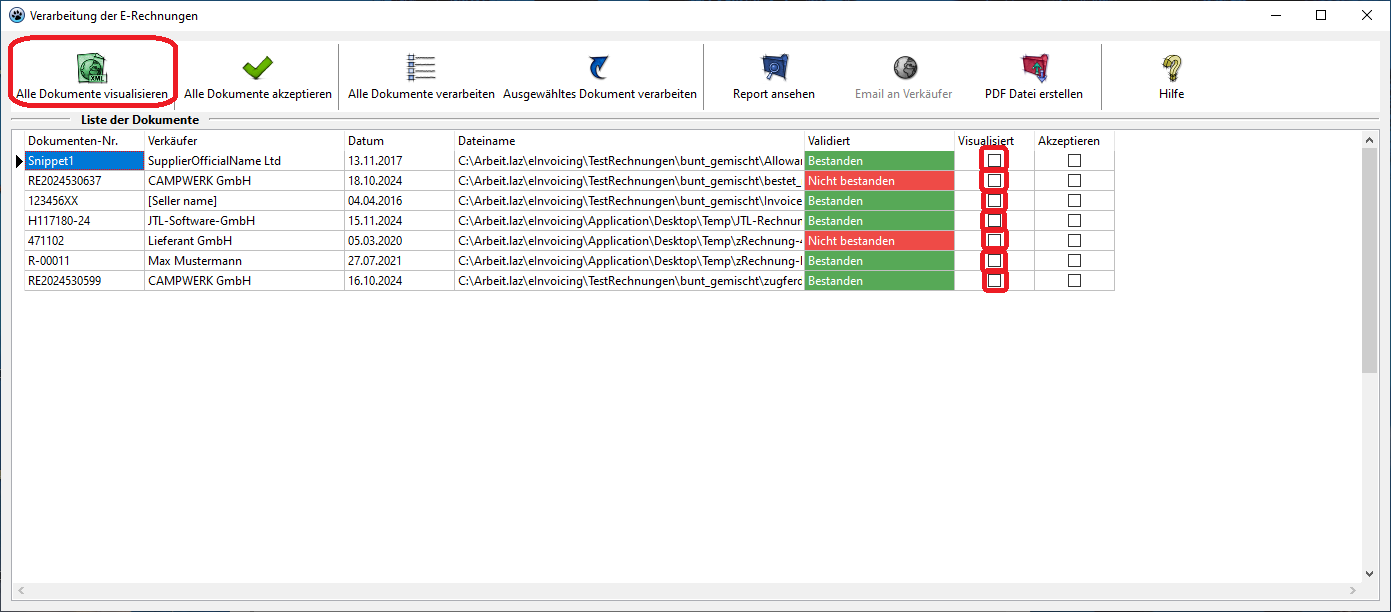
Task: Click the Alle Dokumente visualisieren icon
Action: click(91, 68)
